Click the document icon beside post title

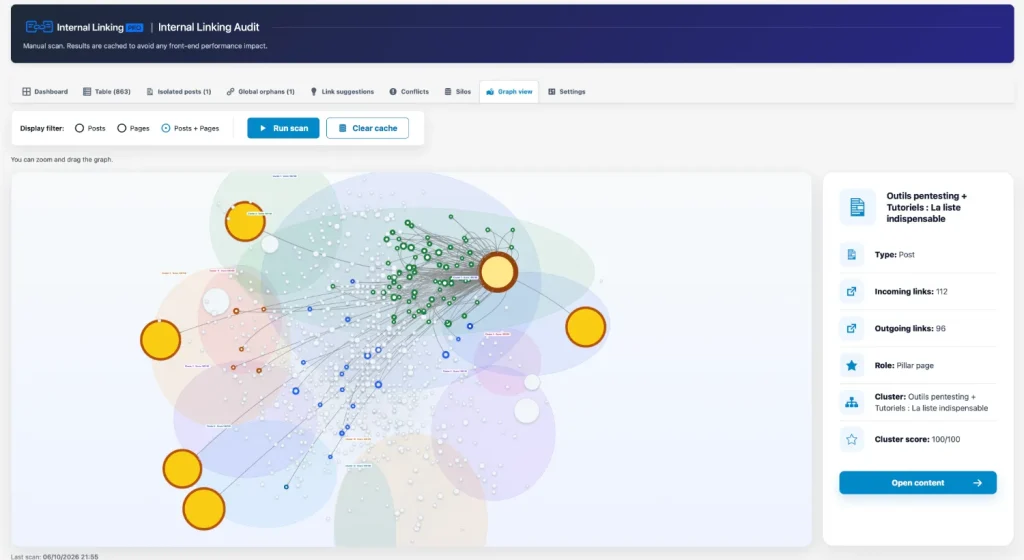pyautogui.click(x=857, y=207)
